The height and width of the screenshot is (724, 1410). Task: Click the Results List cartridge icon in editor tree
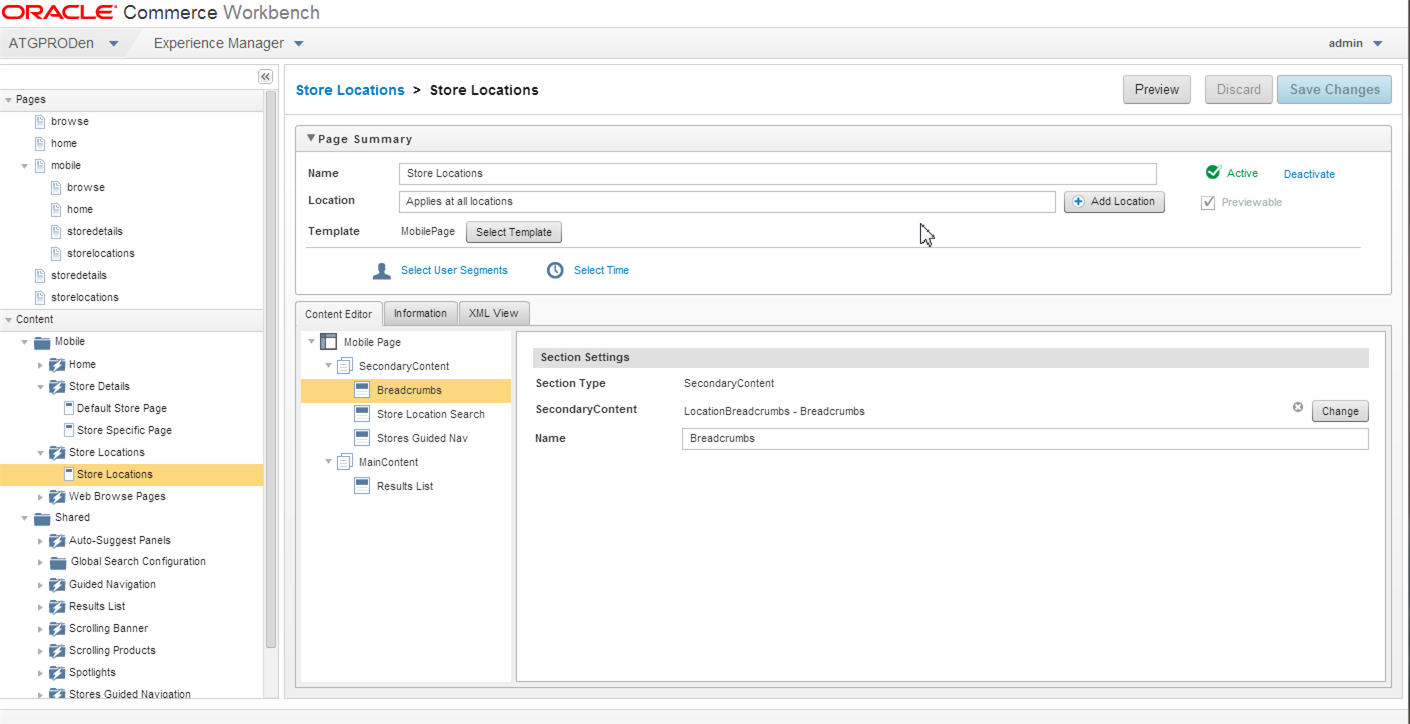tap(362, 486)
